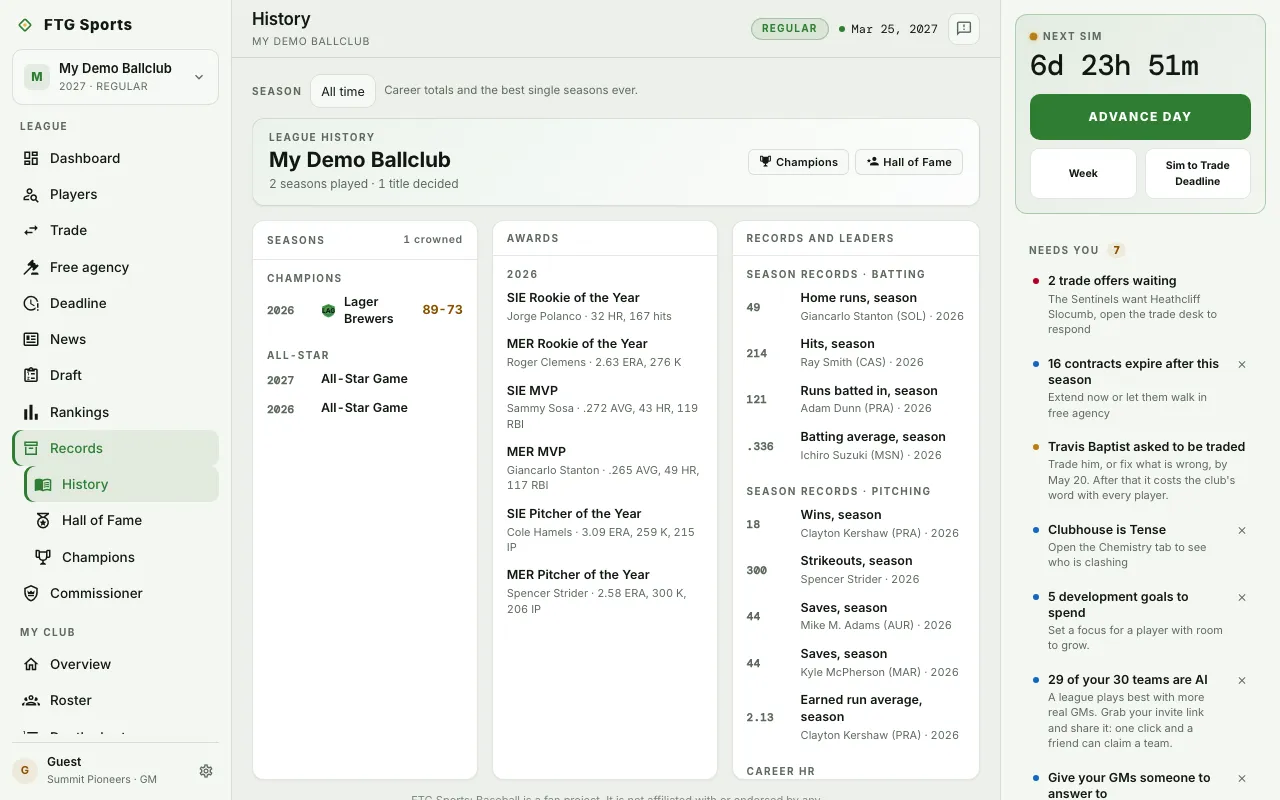The width and height of the screenshot is (1280, 800).
Task: Click the SIE MVP award entry
Action: tap(605, 407)
